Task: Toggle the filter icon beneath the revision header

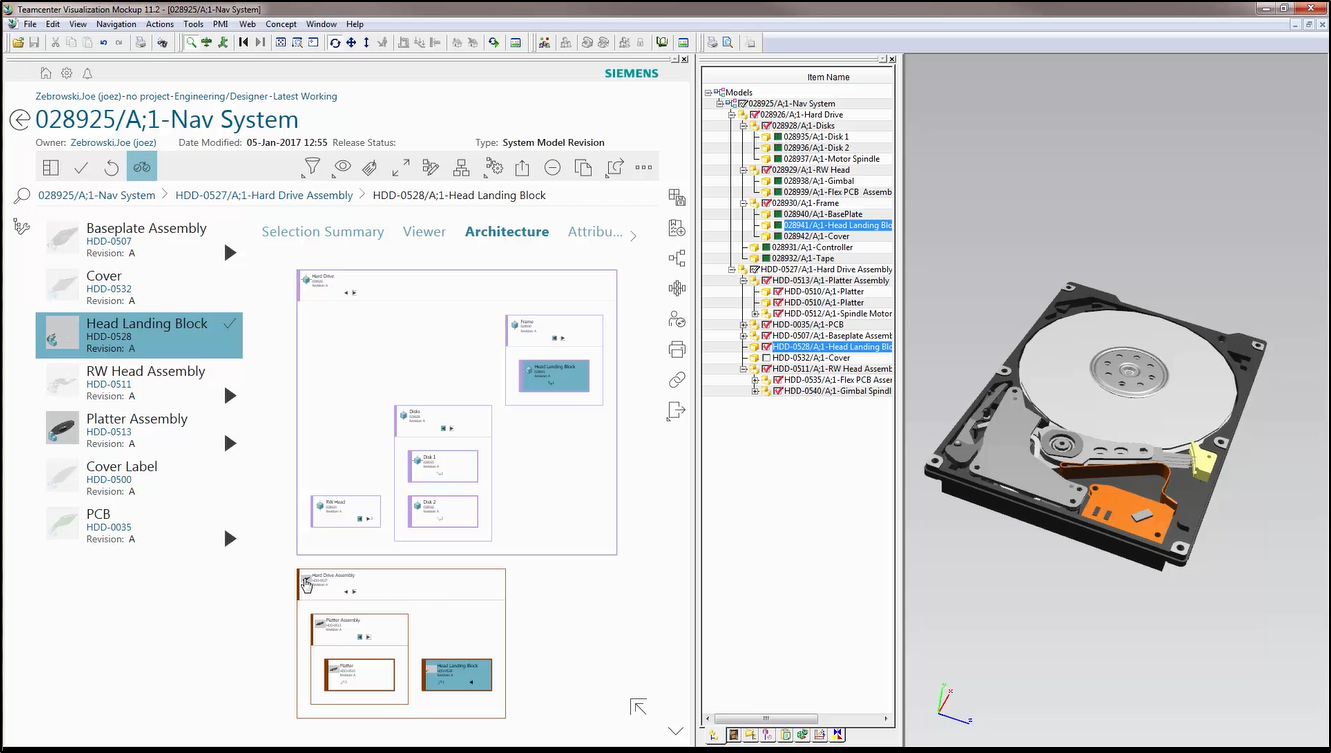Action: click(312, 167)
